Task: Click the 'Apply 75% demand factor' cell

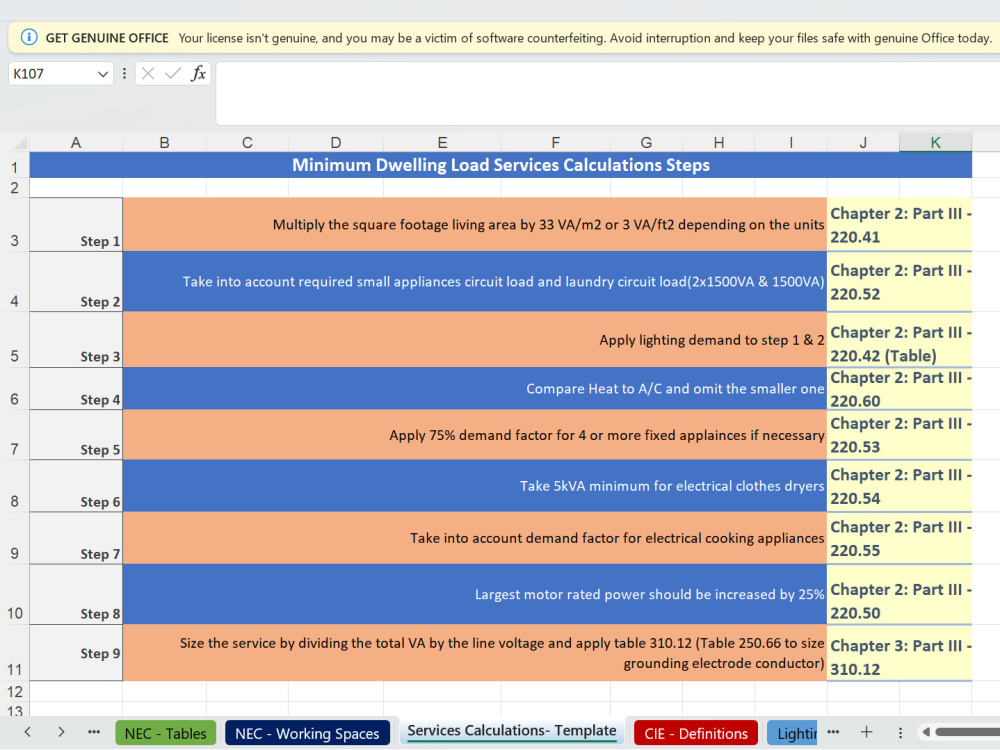Action: 474,434
